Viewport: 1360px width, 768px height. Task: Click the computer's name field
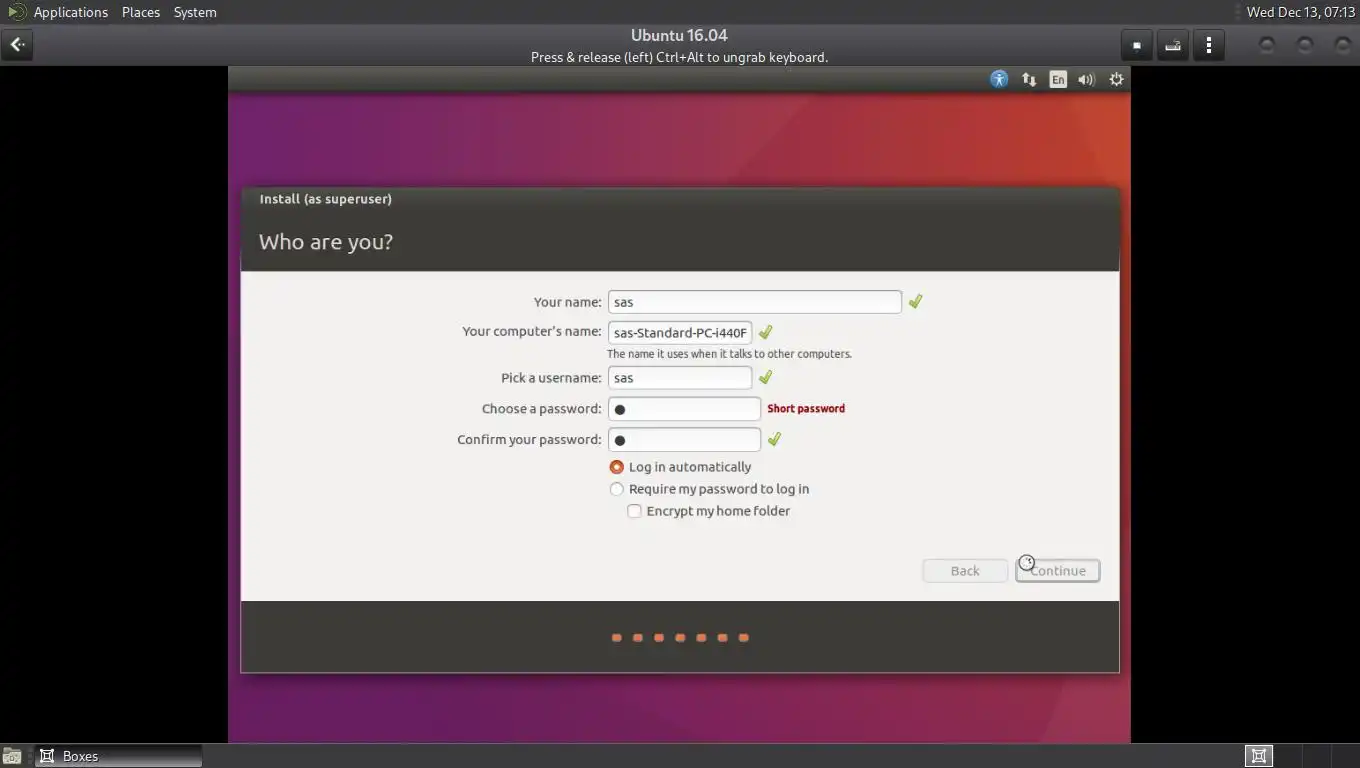coord(680,332)
